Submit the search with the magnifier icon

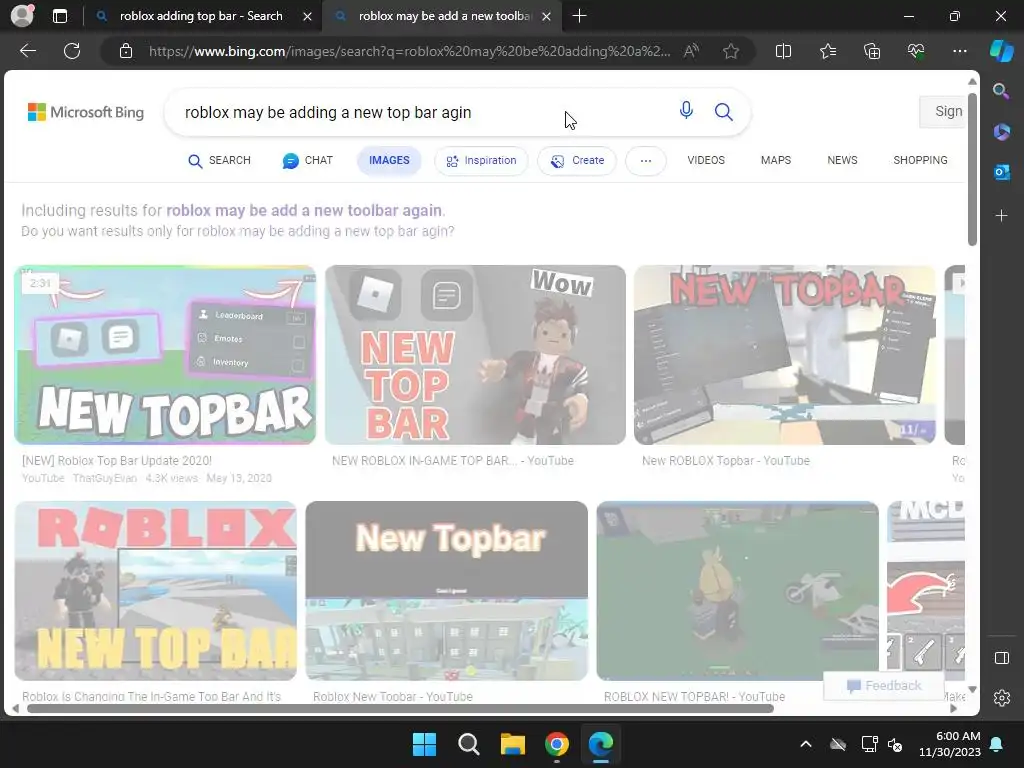[723, 112]
